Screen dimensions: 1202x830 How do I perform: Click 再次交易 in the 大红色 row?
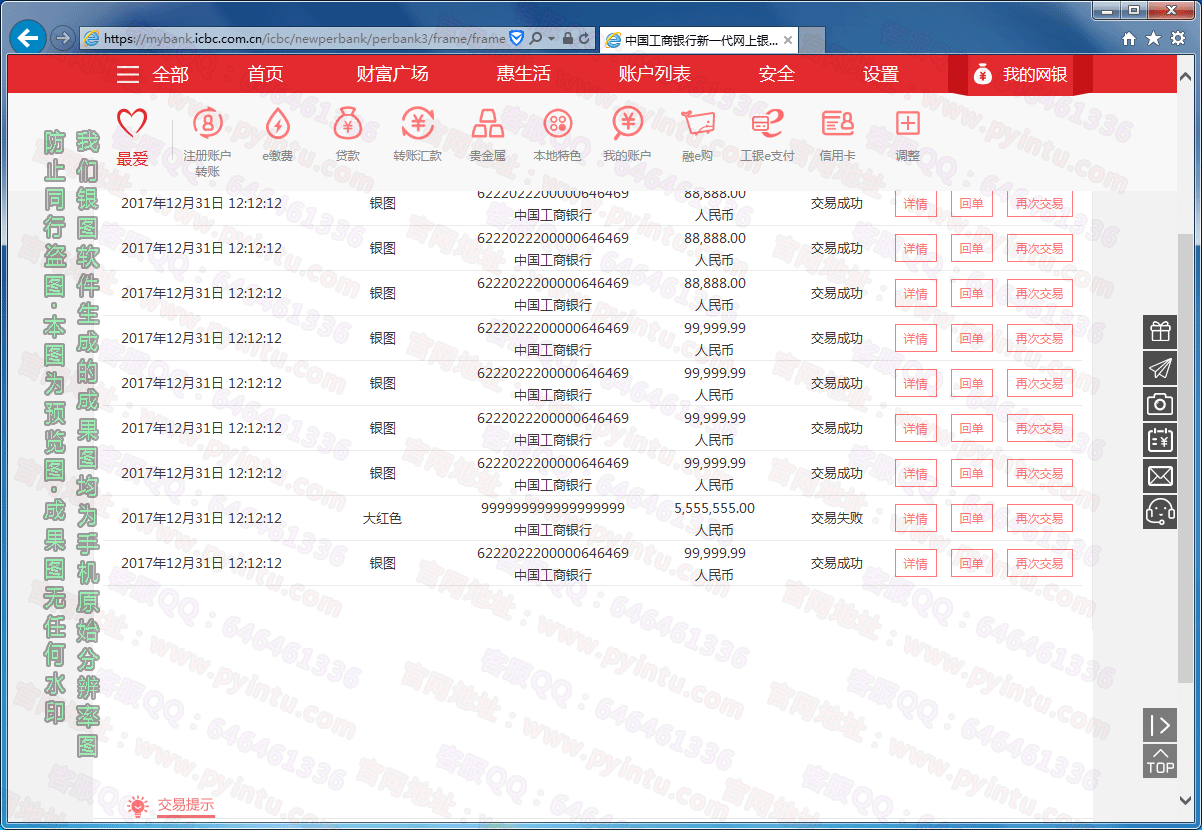[x=1039, y=518]
